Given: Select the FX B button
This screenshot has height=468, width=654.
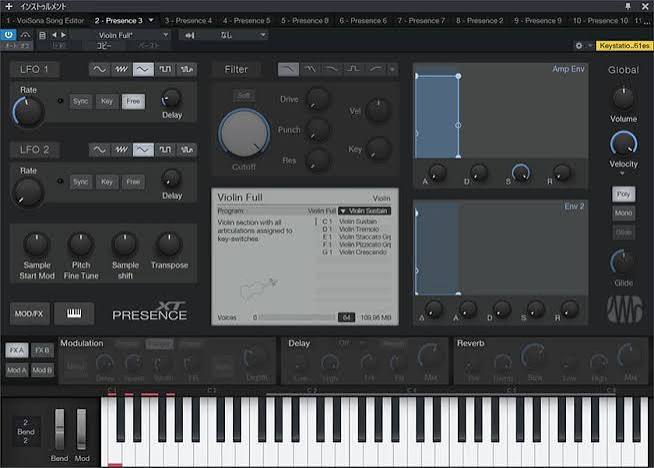Looking at the screenshot, I should pos(42,350).
